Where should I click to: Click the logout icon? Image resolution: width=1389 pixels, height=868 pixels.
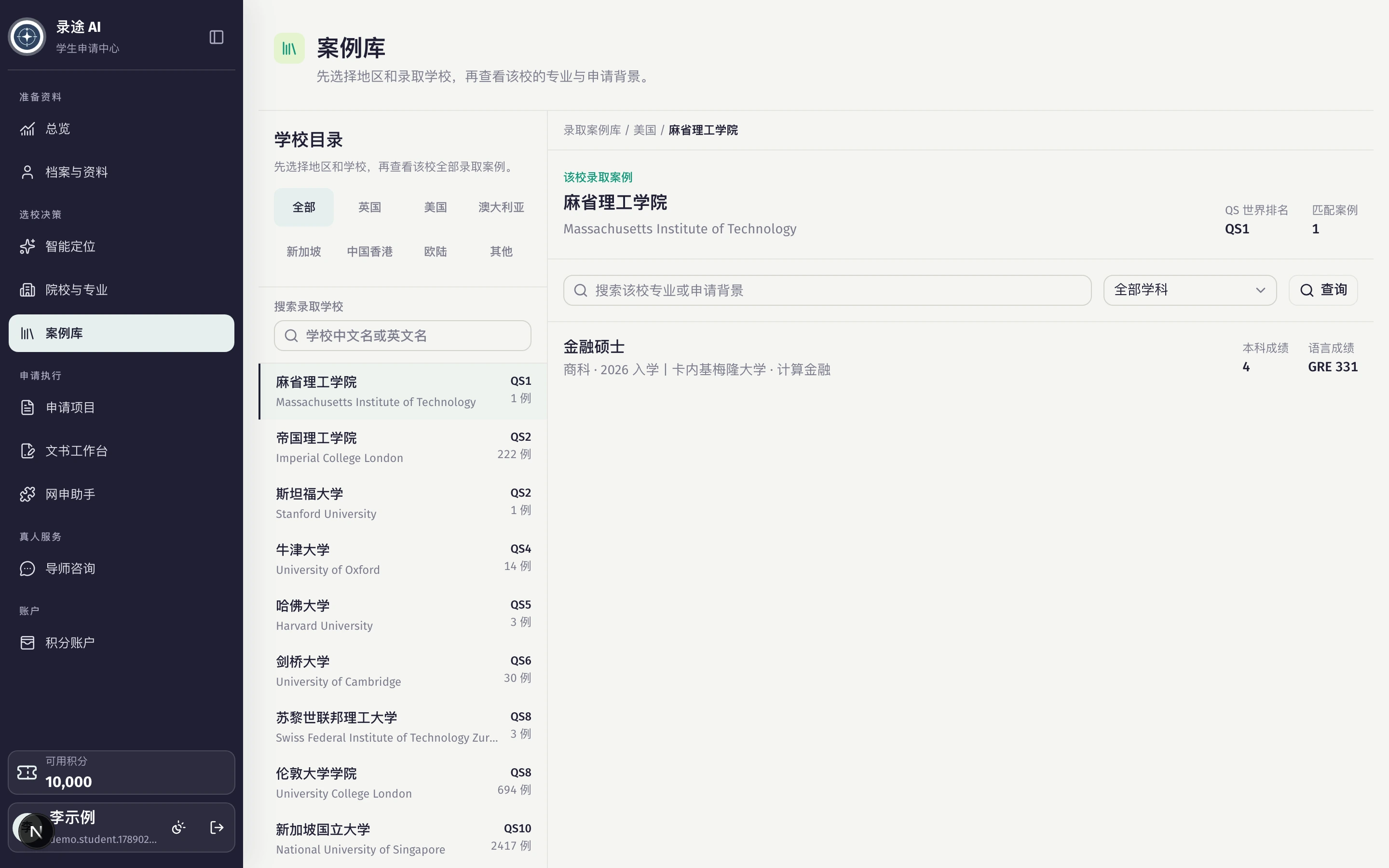click(x=217, y=827)
